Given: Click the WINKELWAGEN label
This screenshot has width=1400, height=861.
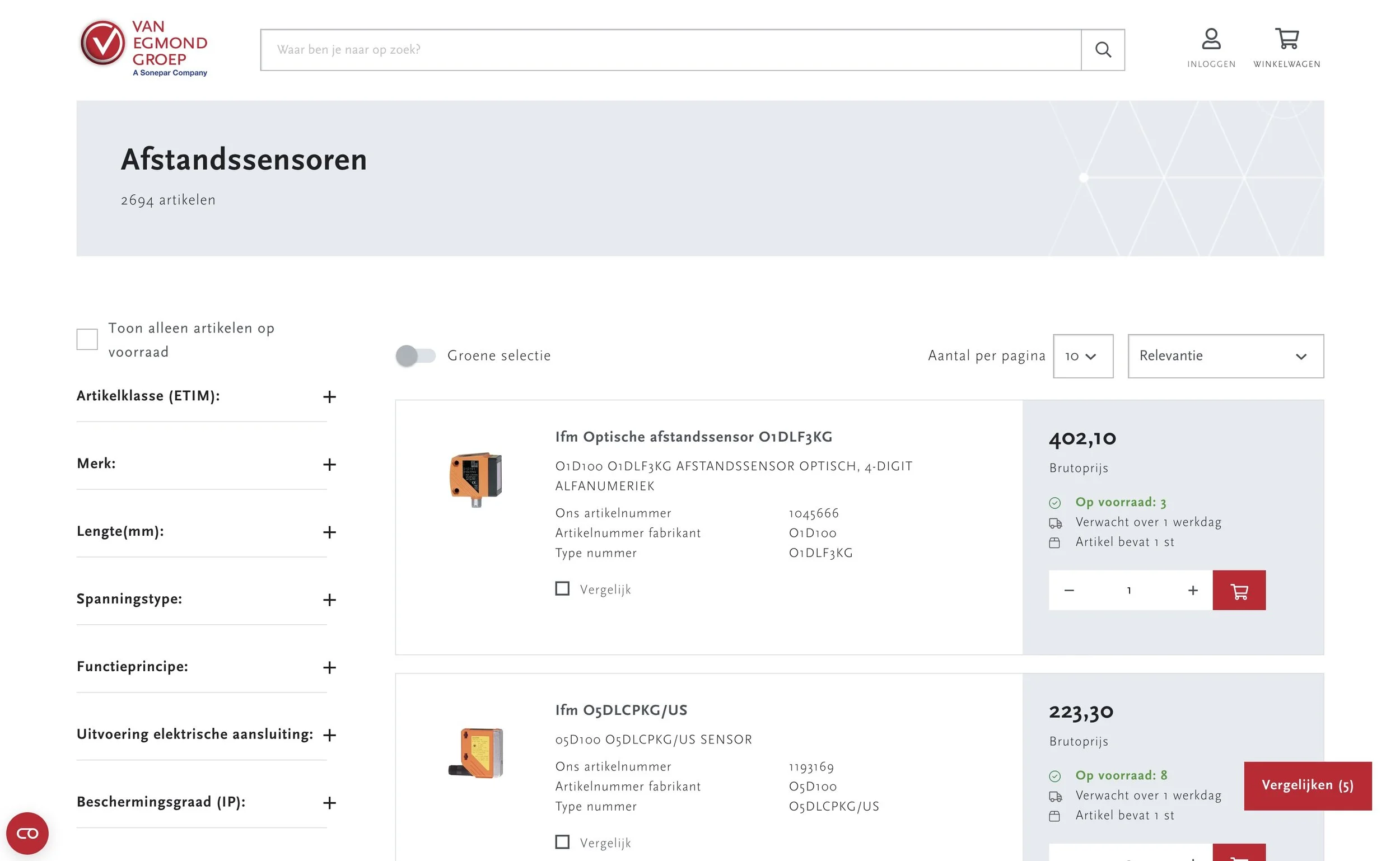Looking at the screenshot, I should click(1287, 64).
